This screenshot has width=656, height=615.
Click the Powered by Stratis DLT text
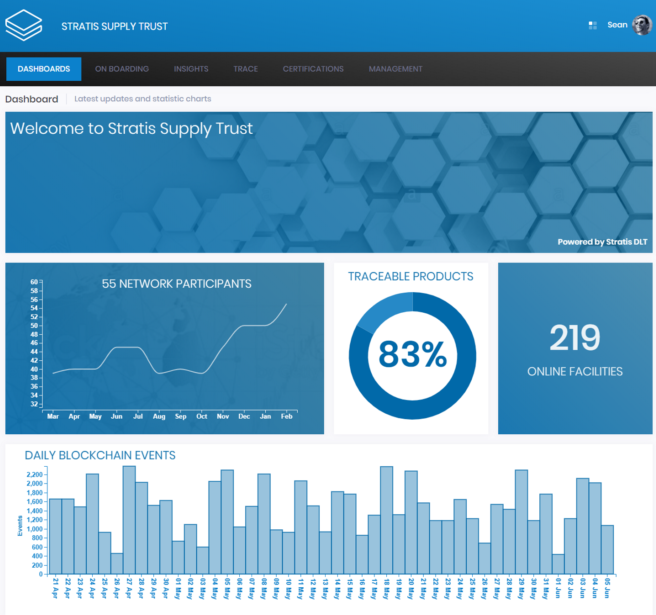(x=603, y=242)
